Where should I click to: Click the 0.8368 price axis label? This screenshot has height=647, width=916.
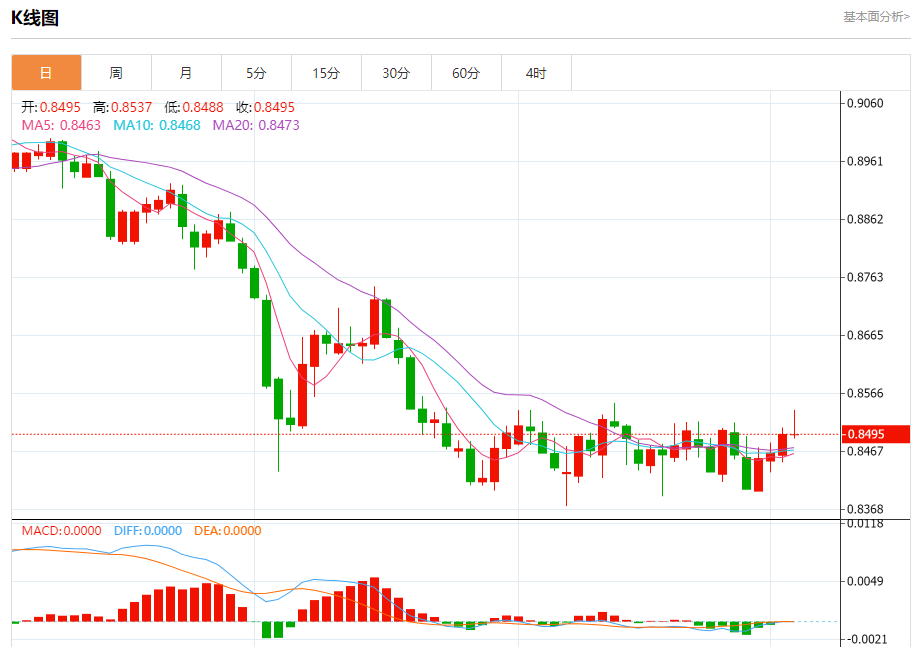click(x=865, y=509)
